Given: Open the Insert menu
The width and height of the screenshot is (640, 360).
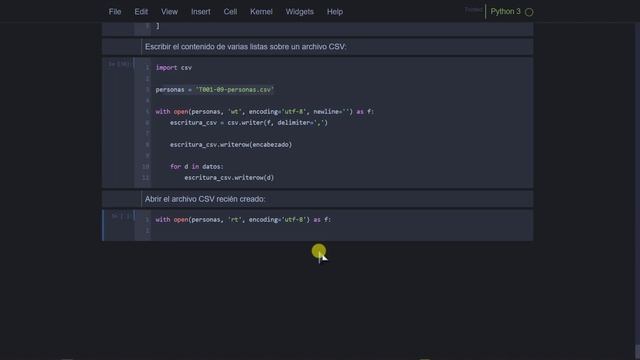Looking at the screenshot, I should pyautogui.click(x=201, y=12).
